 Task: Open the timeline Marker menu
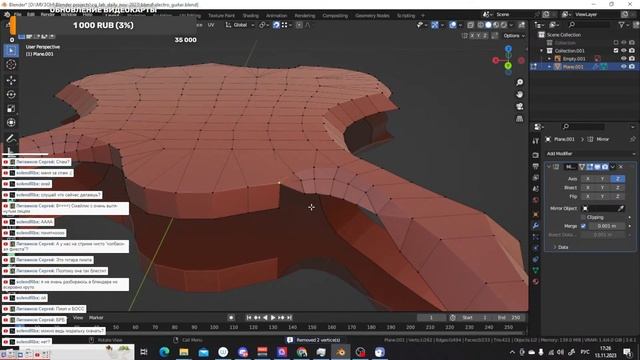click(x=96, y=318)
